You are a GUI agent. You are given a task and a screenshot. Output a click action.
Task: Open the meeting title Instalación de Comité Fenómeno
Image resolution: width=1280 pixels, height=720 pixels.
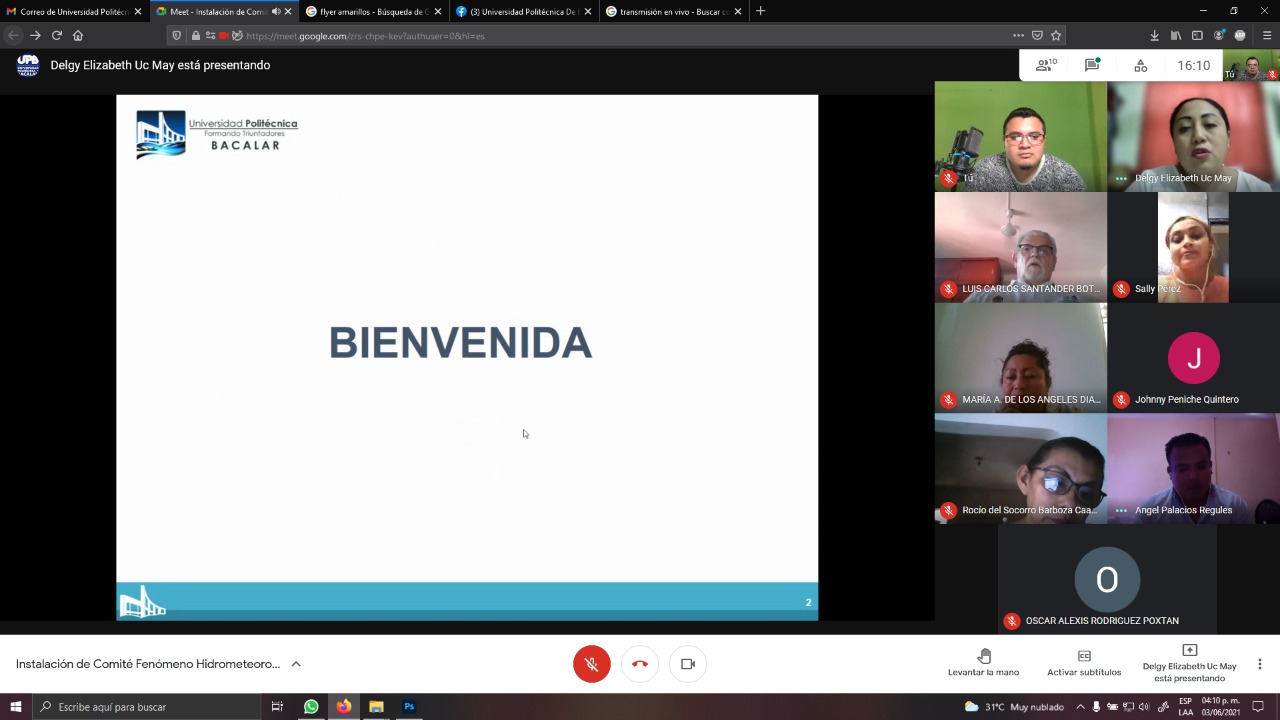pos(148,664)
